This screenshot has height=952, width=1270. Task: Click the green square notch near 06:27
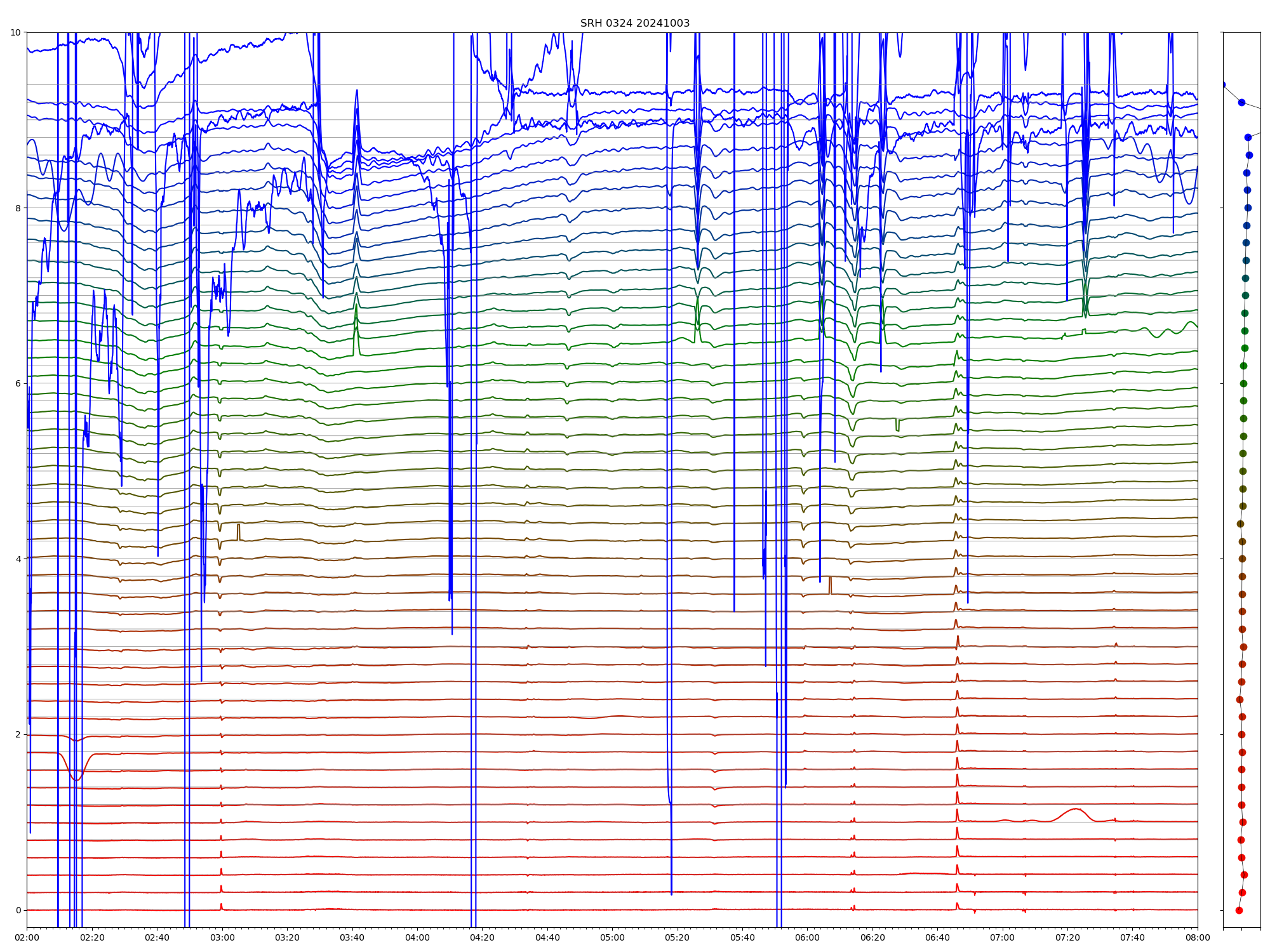tap(897, 425)
